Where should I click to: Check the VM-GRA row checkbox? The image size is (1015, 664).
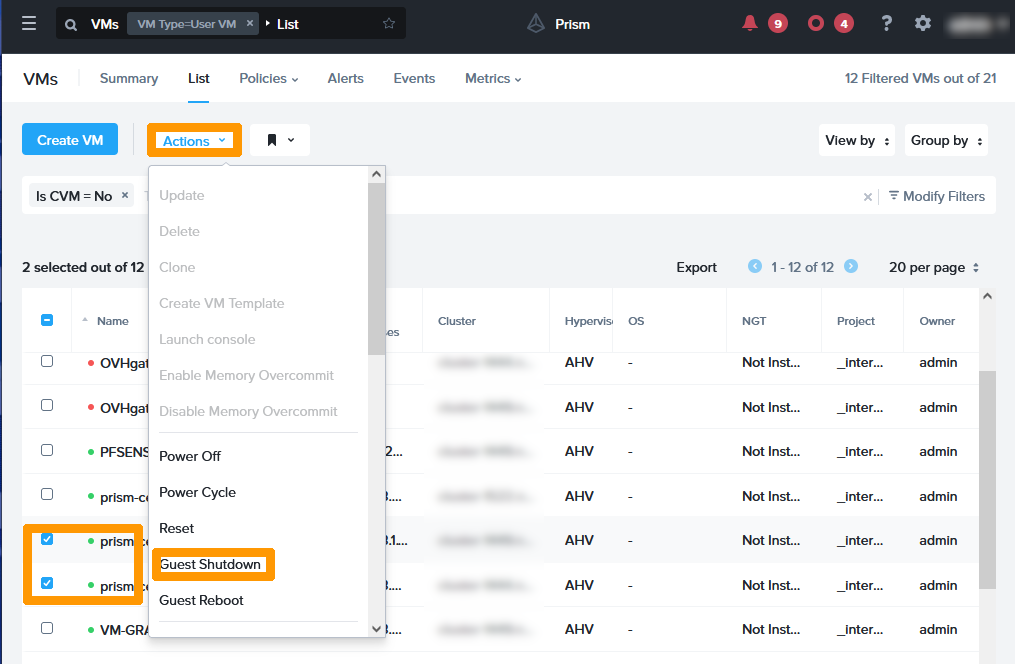(47, 628)
